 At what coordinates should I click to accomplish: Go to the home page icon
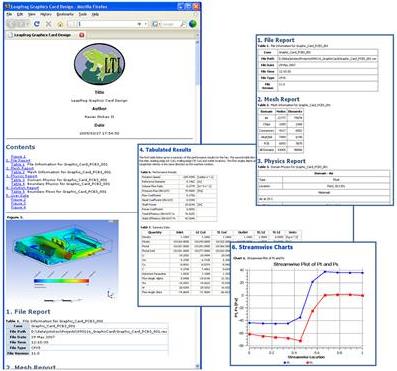pyautogui.click(x=60, y=24)
